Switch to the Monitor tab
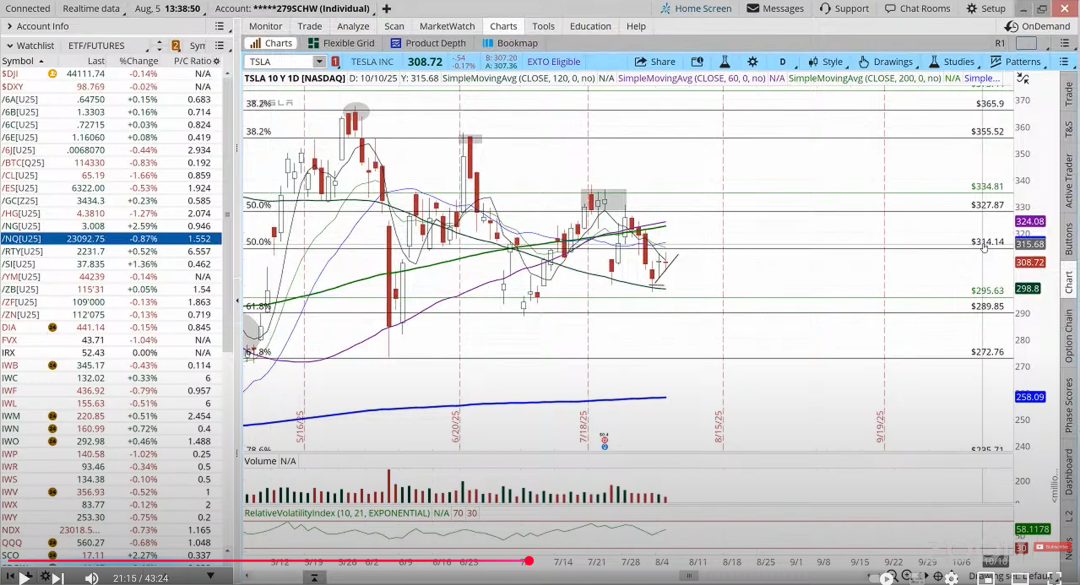Image resolution: width=1080 pixels, height=585 pixels. pyautogui.click(x=265, y=26)
